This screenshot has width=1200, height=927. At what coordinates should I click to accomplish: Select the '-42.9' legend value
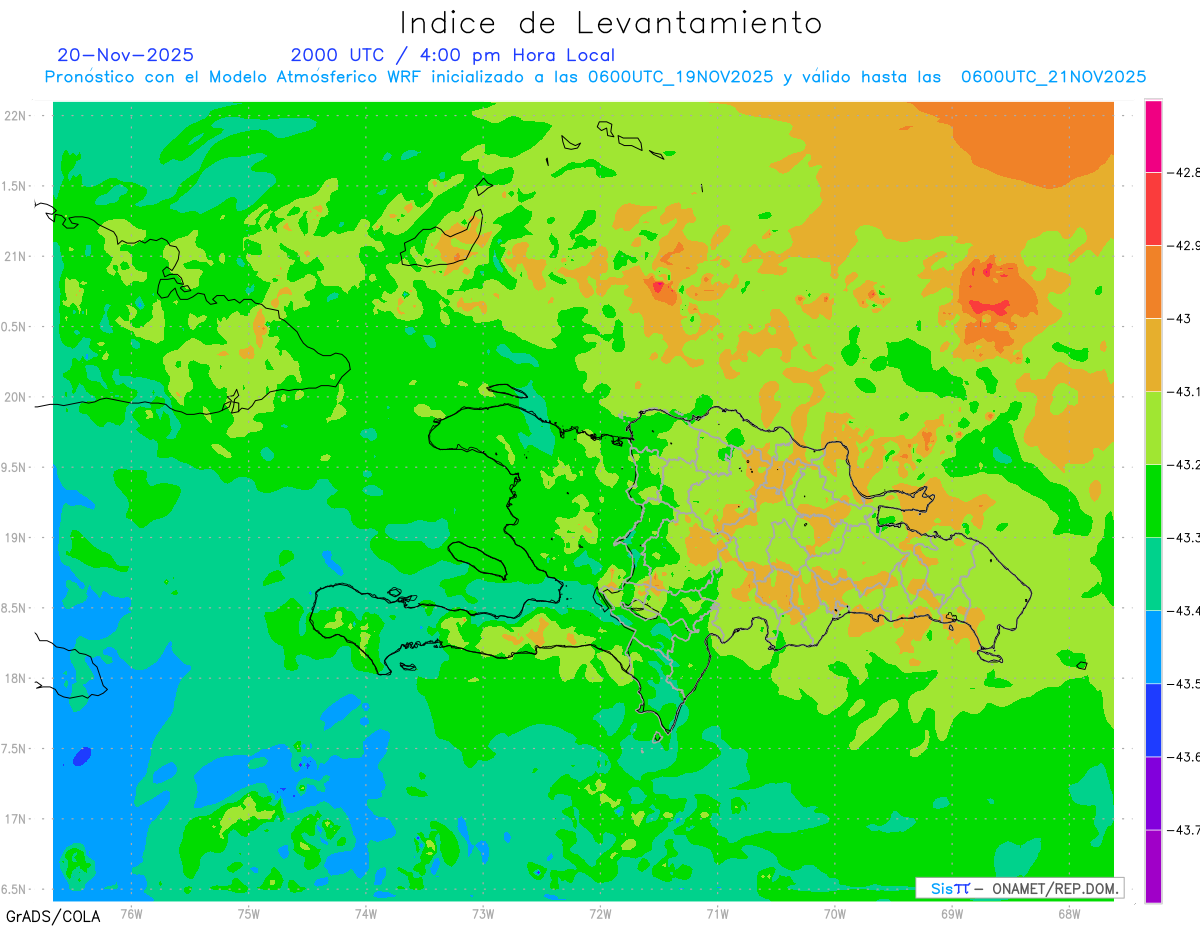point(1184,245)
